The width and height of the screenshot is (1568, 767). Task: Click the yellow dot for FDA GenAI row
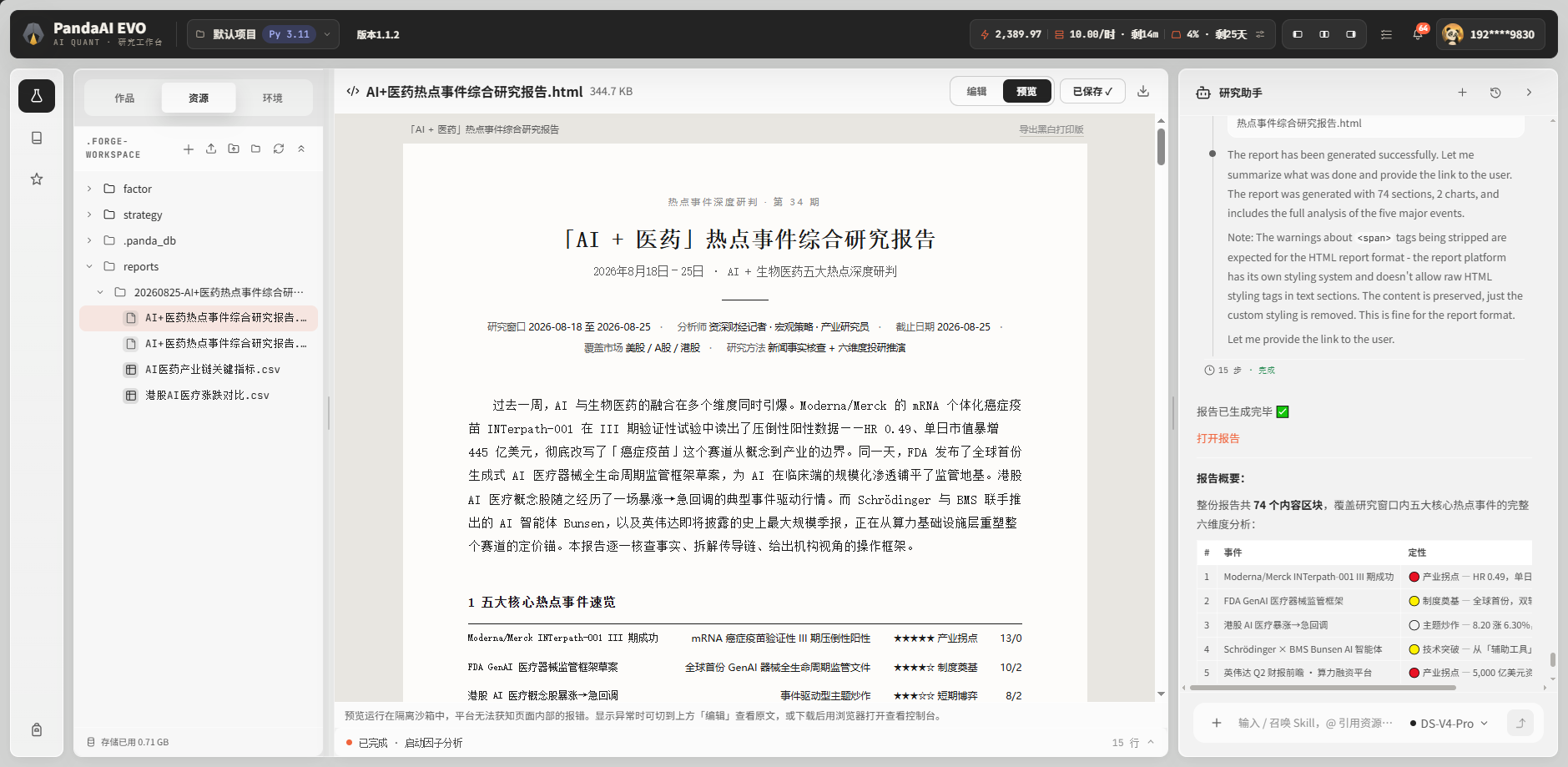tap(1414, 601)
